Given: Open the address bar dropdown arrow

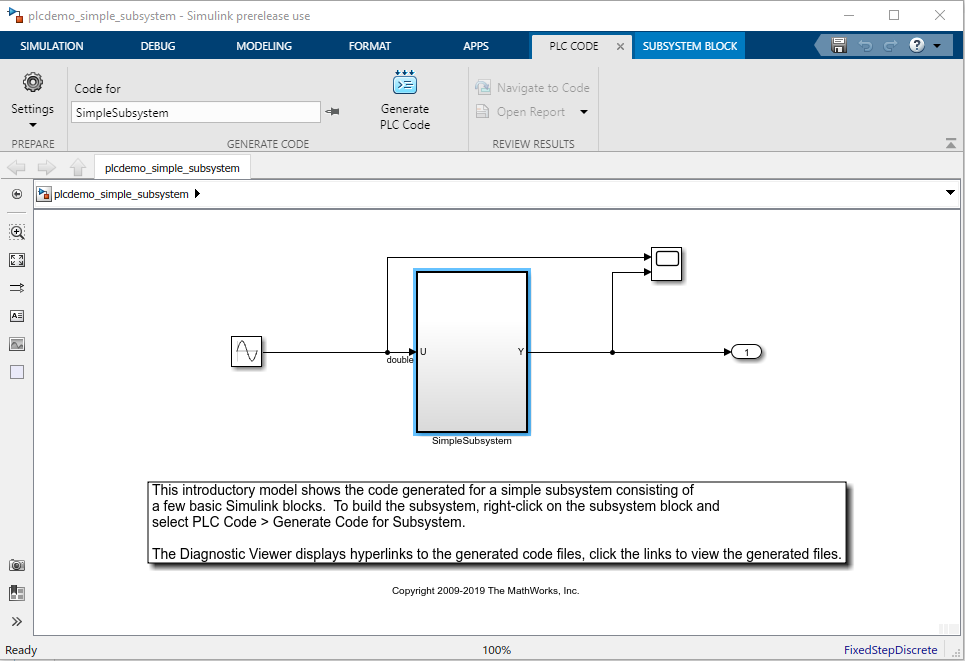Looking at the screenshot, I should (950, 193).
